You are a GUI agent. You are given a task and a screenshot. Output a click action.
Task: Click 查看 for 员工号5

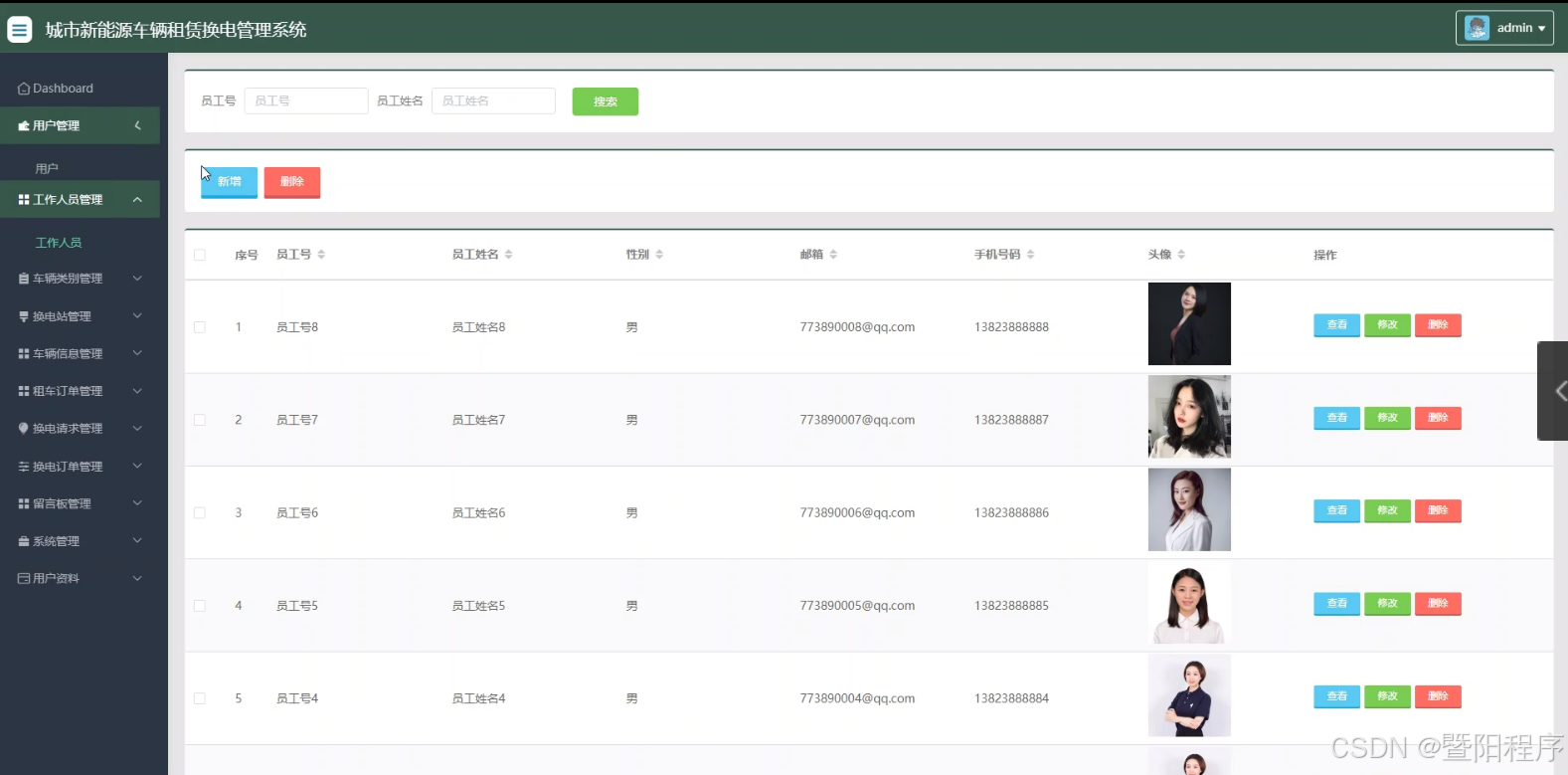pos(1336,604)
